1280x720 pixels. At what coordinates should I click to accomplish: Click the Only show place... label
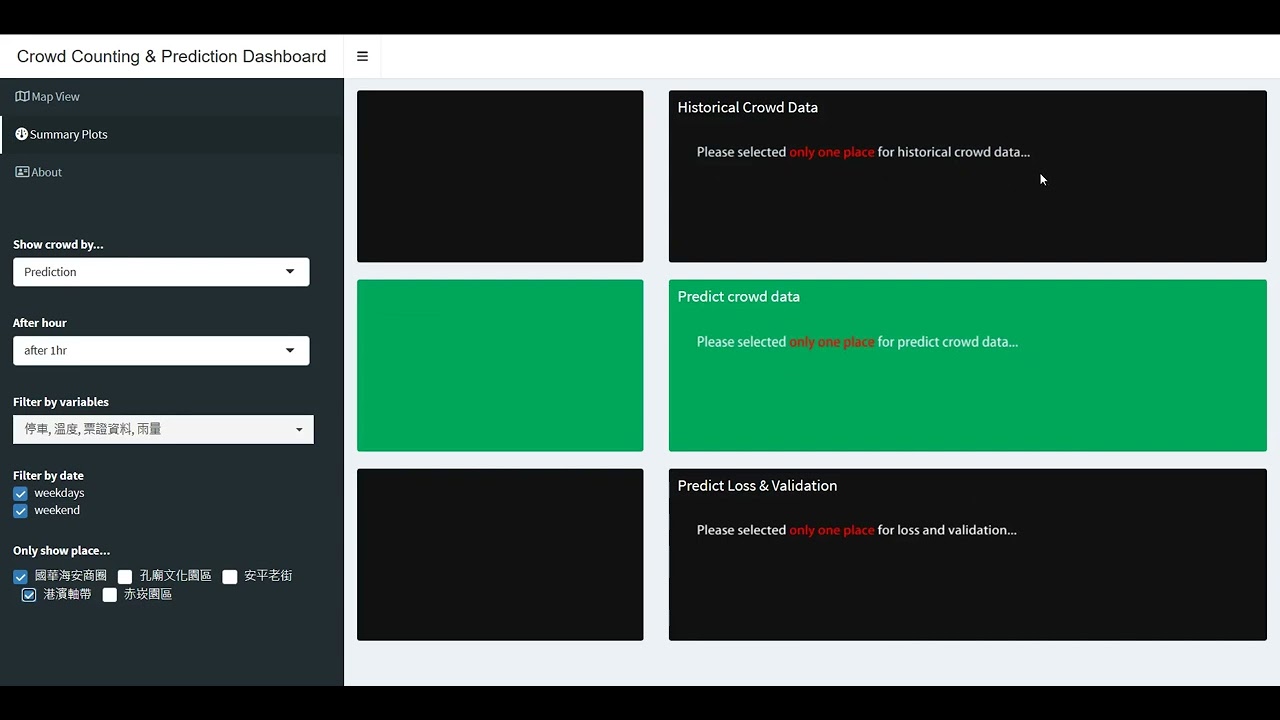pyautogui.click(x=61, y=551)
